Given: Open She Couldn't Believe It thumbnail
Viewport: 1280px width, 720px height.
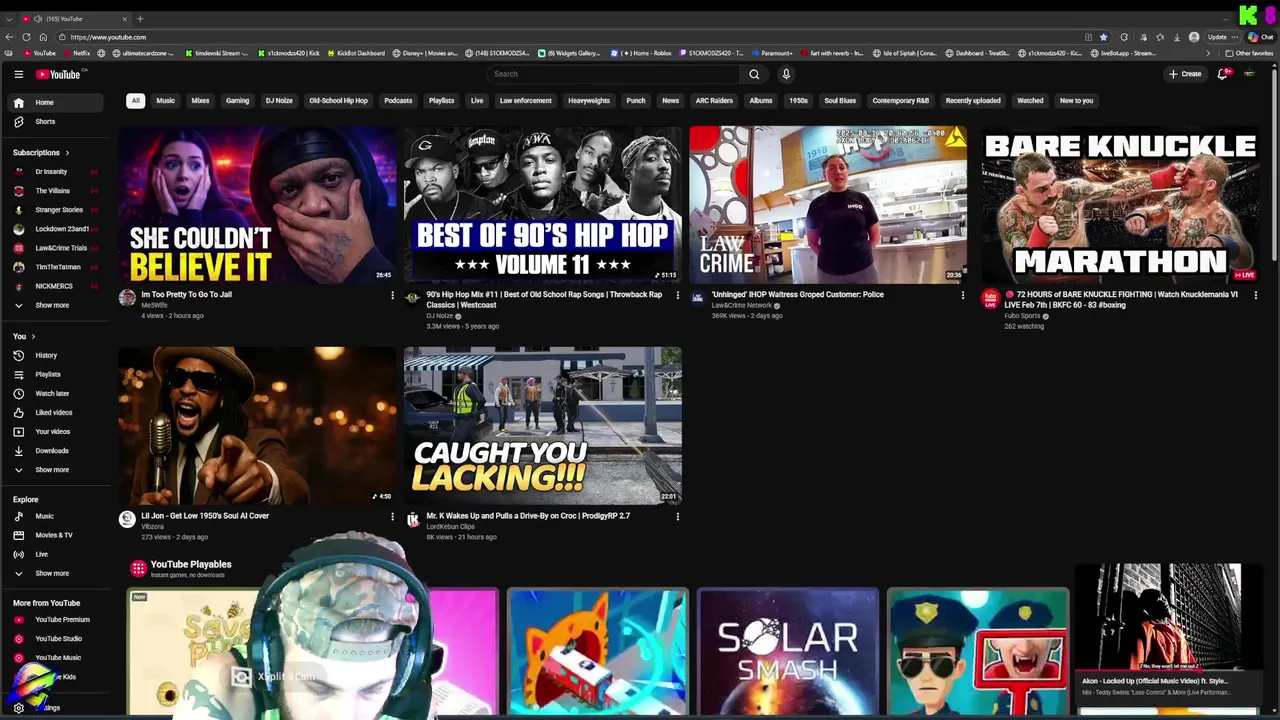Looking at the screenshot, I should (x=258, y=204).
